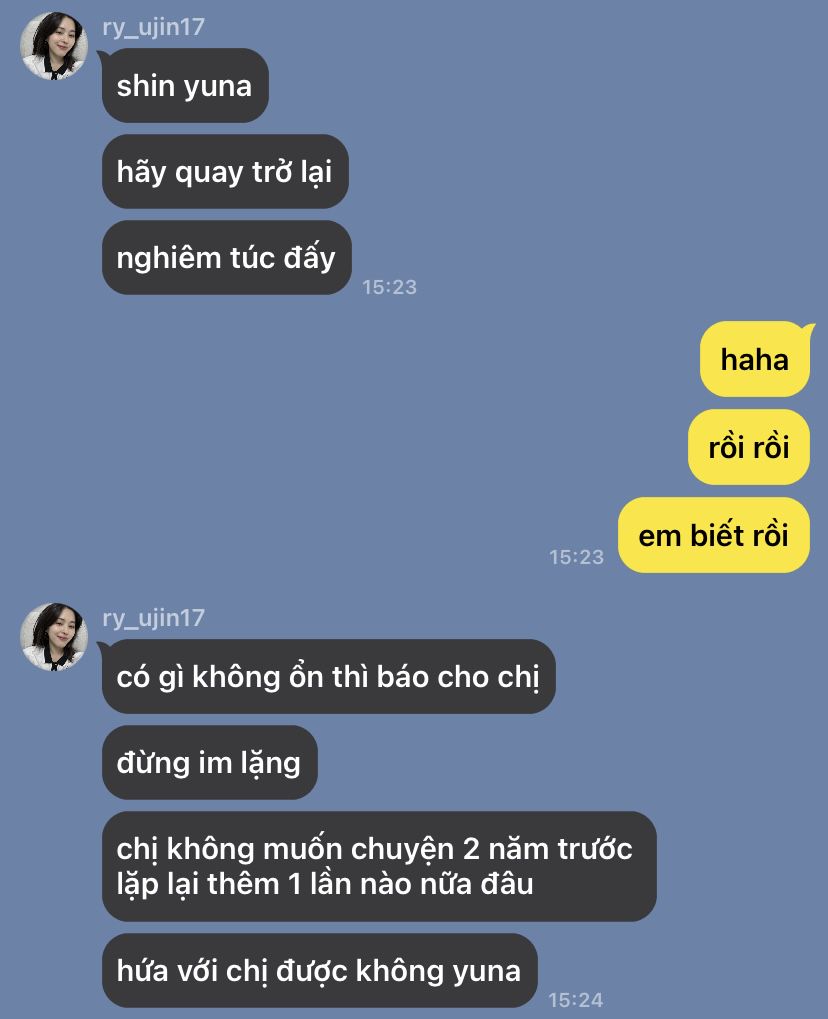Tap the yellow 'em biết rồi' bubble
The width and height of the screenshot is (828, 1019).
(x=714, y=535)
